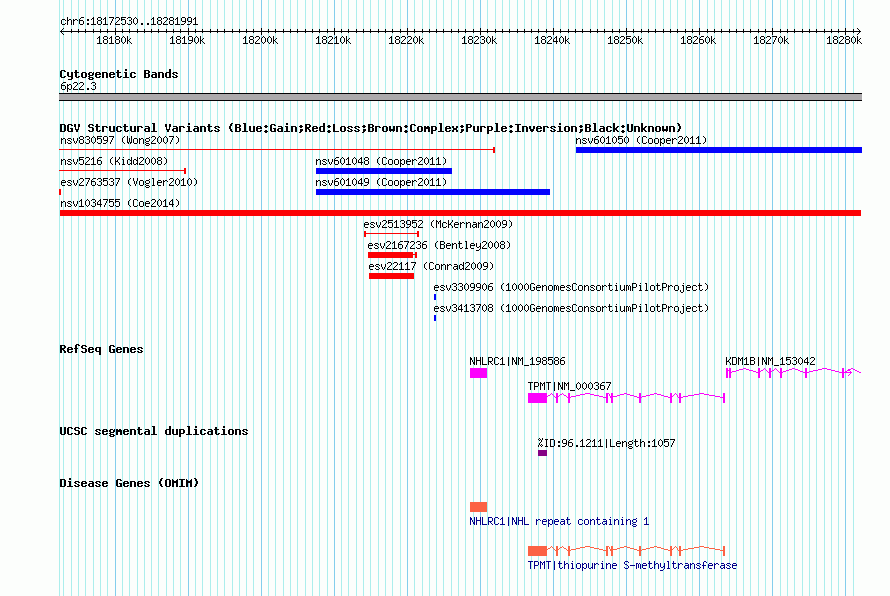Select the nsv1034755 (Coe2014) red loss bar
The width and height of the screenshot is (890, 596).
click(x=460, y=213)
